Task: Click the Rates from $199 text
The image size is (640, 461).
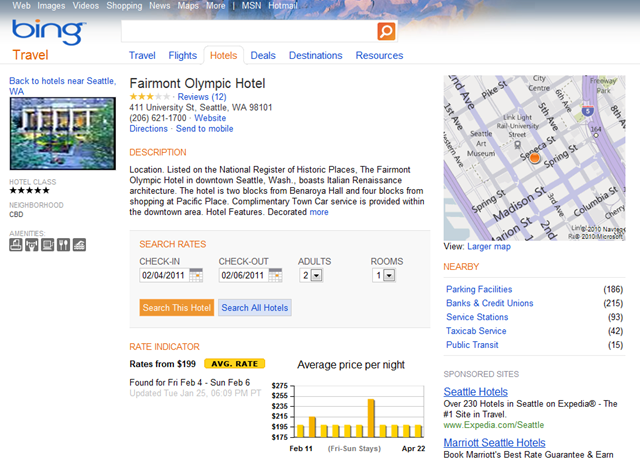Action: click(x=162, y=364)
